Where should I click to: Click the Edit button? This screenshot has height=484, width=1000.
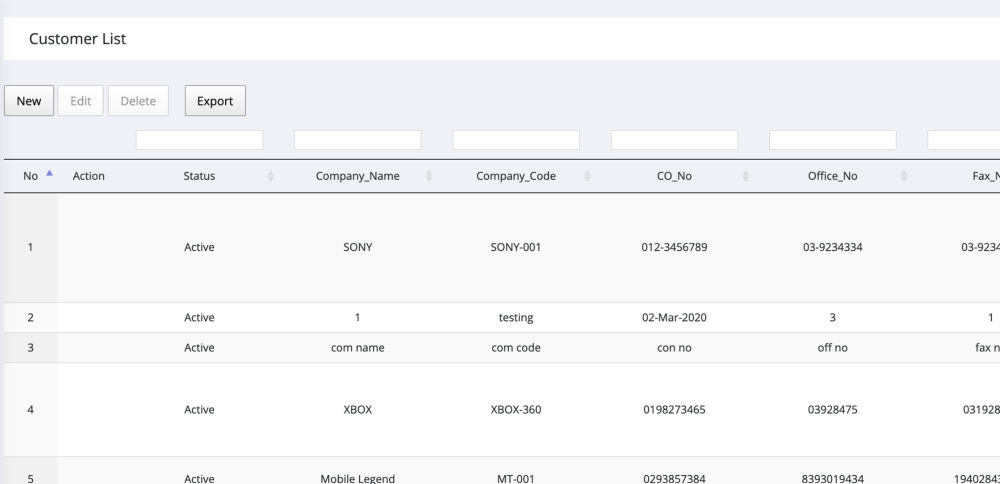click(80, 101)
